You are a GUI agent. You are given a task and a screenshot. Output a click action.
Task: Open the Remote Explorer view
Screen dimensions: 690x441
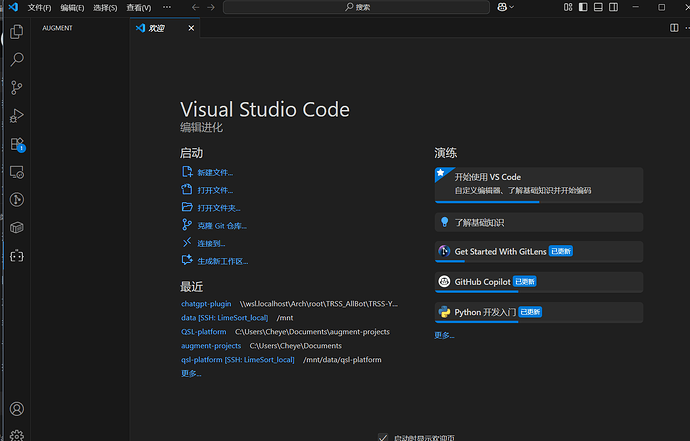17,172
